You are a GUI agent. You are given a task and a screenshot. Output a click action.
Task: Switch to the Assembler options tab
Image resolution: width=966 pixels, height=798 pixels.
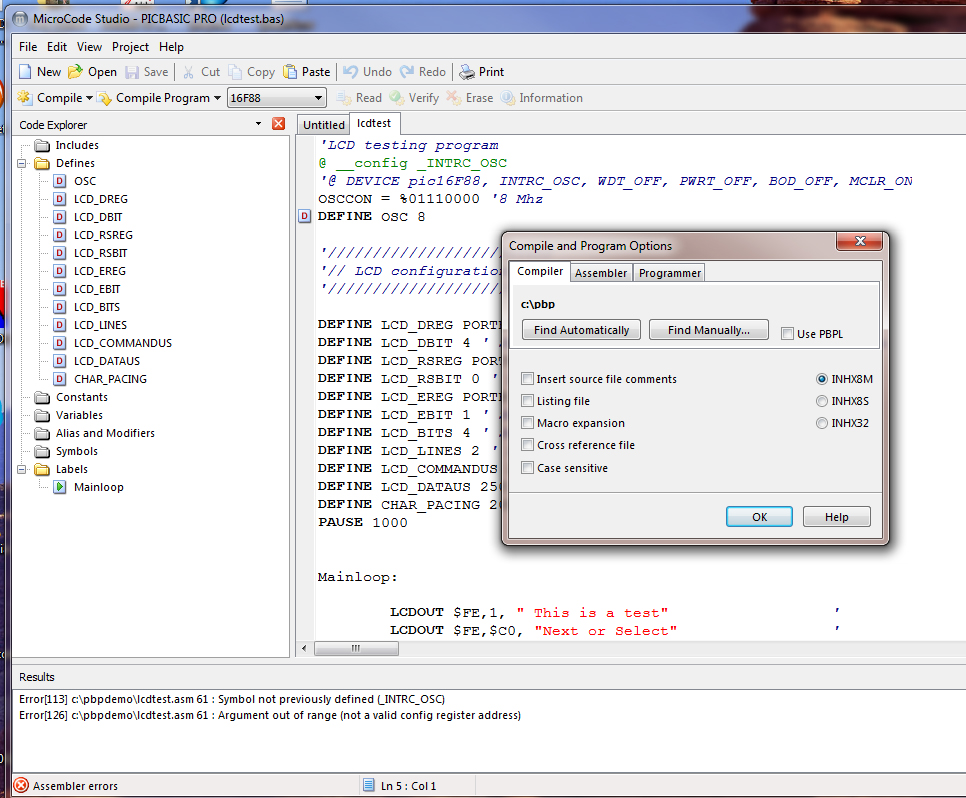point(601,273)
